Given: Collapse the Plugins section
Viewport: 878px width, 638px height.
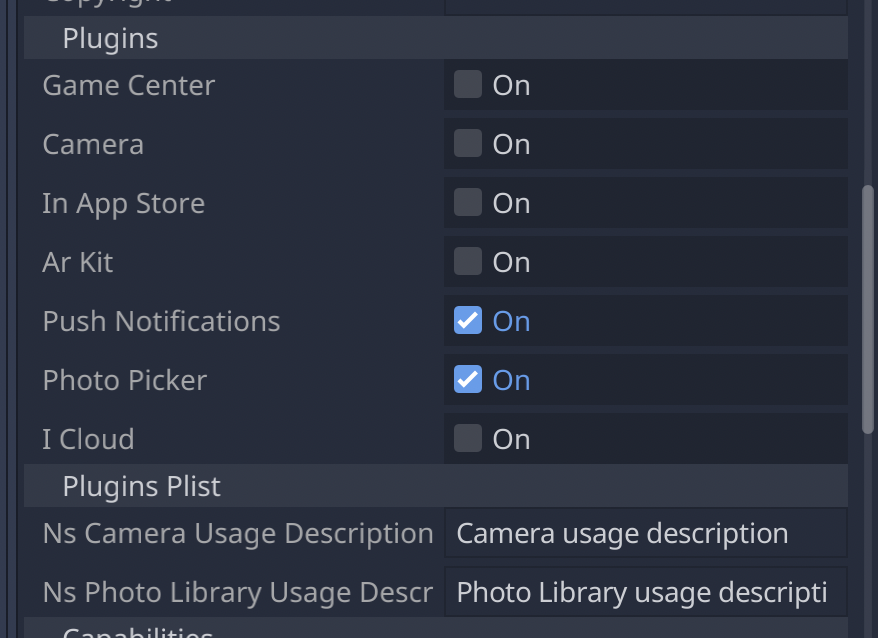Looking at the screenshot, I should 110,38.
